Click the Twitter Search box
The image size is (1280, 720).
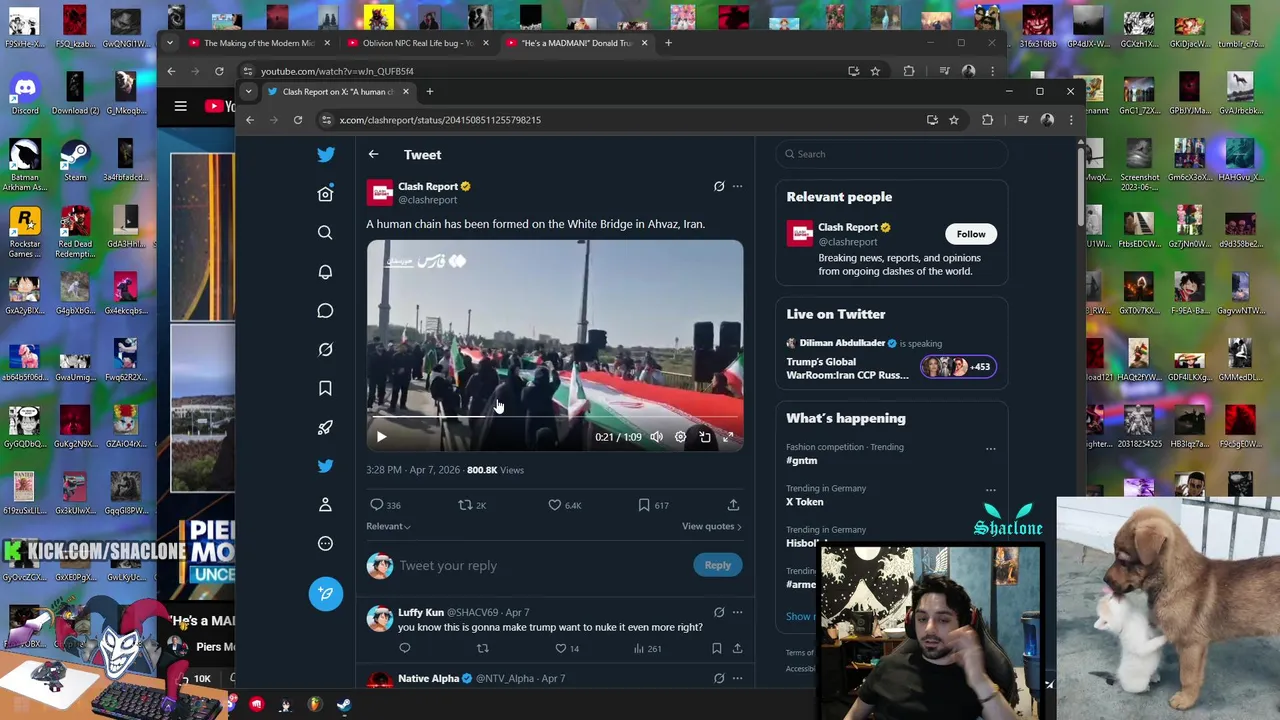[x=892, y=154]
